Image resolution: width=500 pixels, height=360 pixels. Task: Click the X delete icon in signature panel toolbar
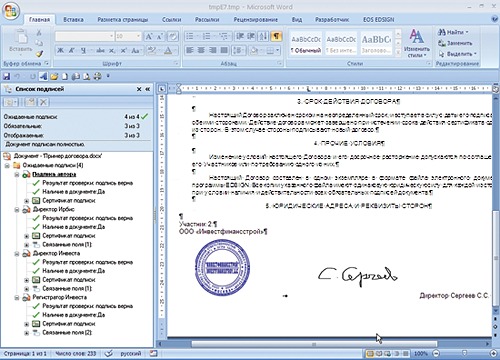pyautogui.click(x=43, y=102)
